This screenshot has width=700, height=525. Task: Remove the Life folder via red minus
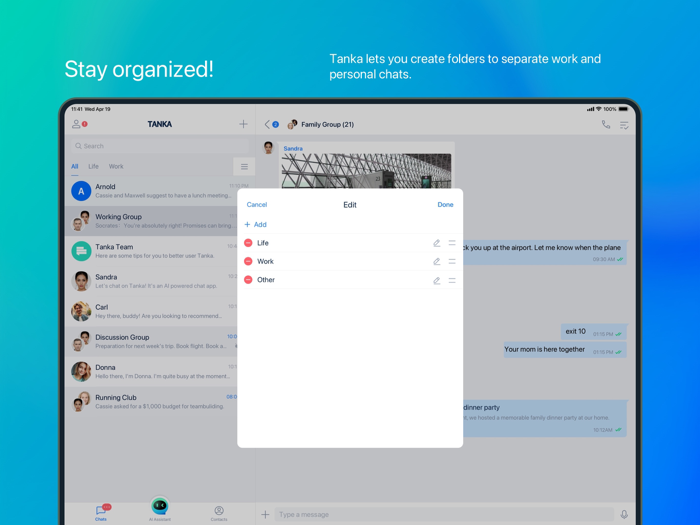point(248,243)
